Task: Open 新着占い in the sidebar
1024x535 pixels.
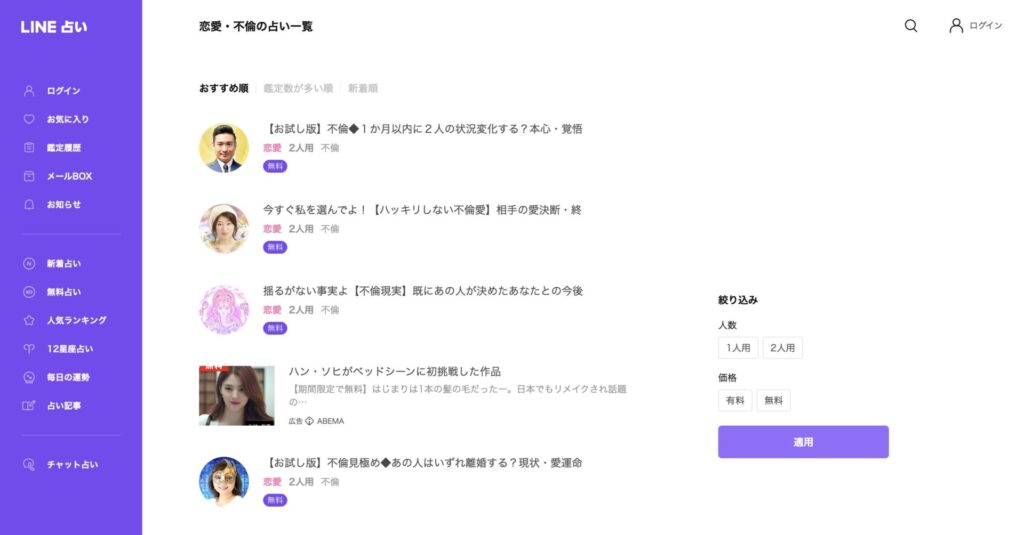Action: click(x=64, y=264)
